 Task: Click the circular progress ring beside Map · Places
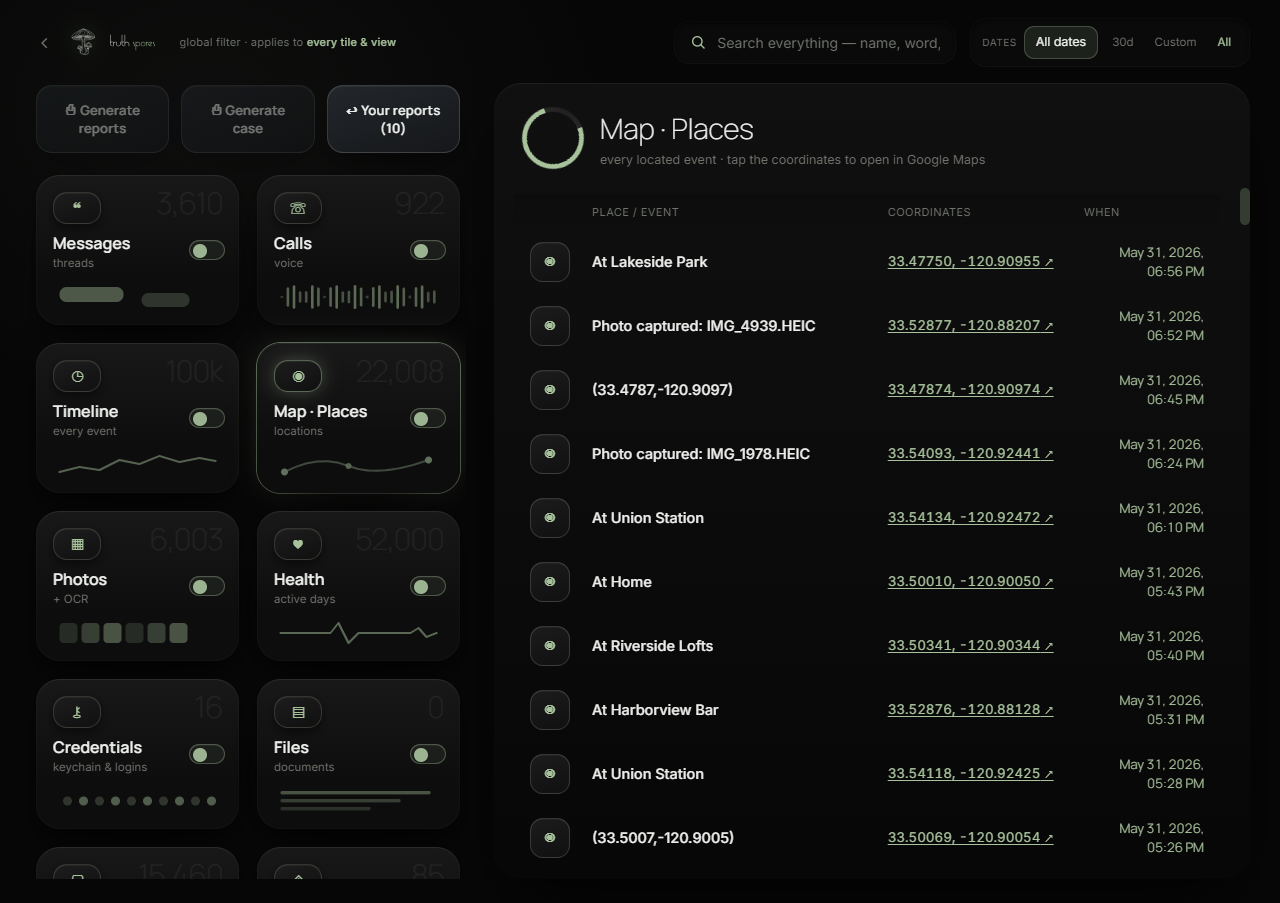point(553,138)
